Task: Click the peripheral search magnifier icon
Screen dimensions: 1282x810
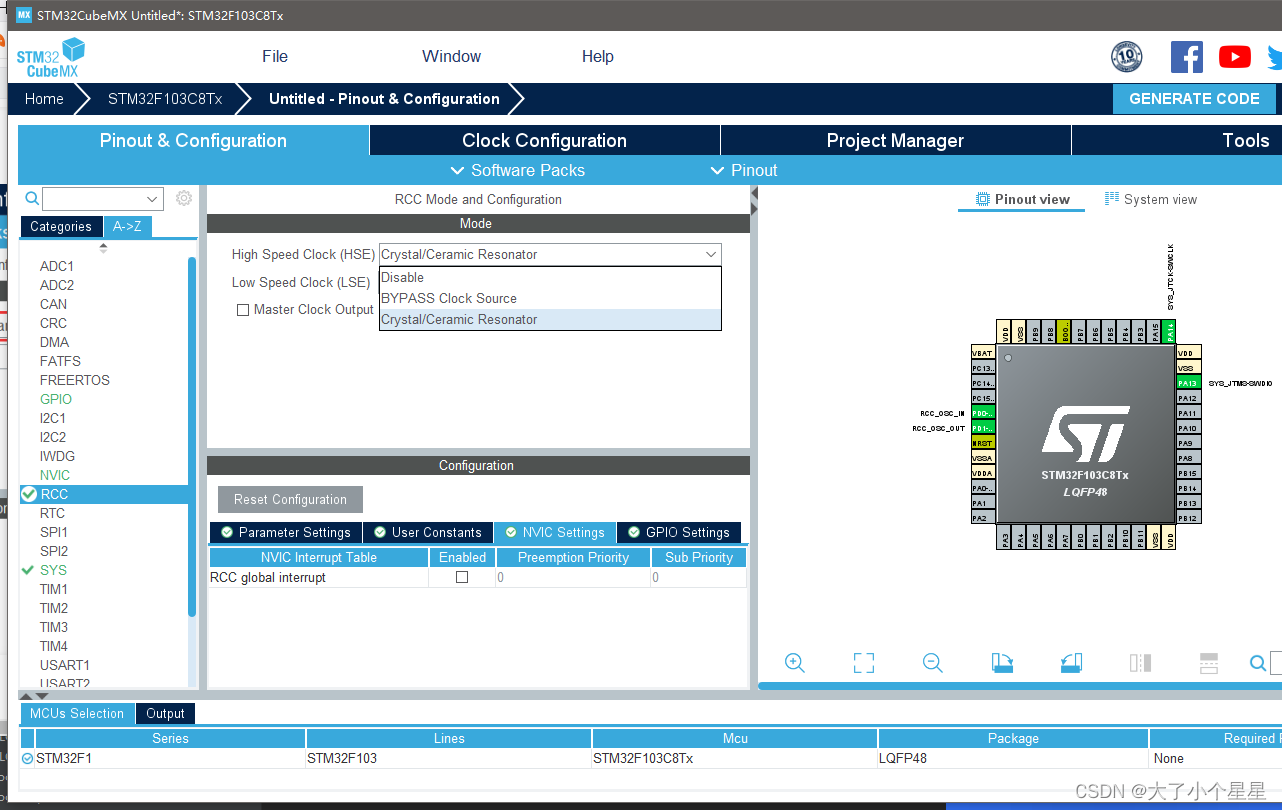Action: click(x=32, y=198)
